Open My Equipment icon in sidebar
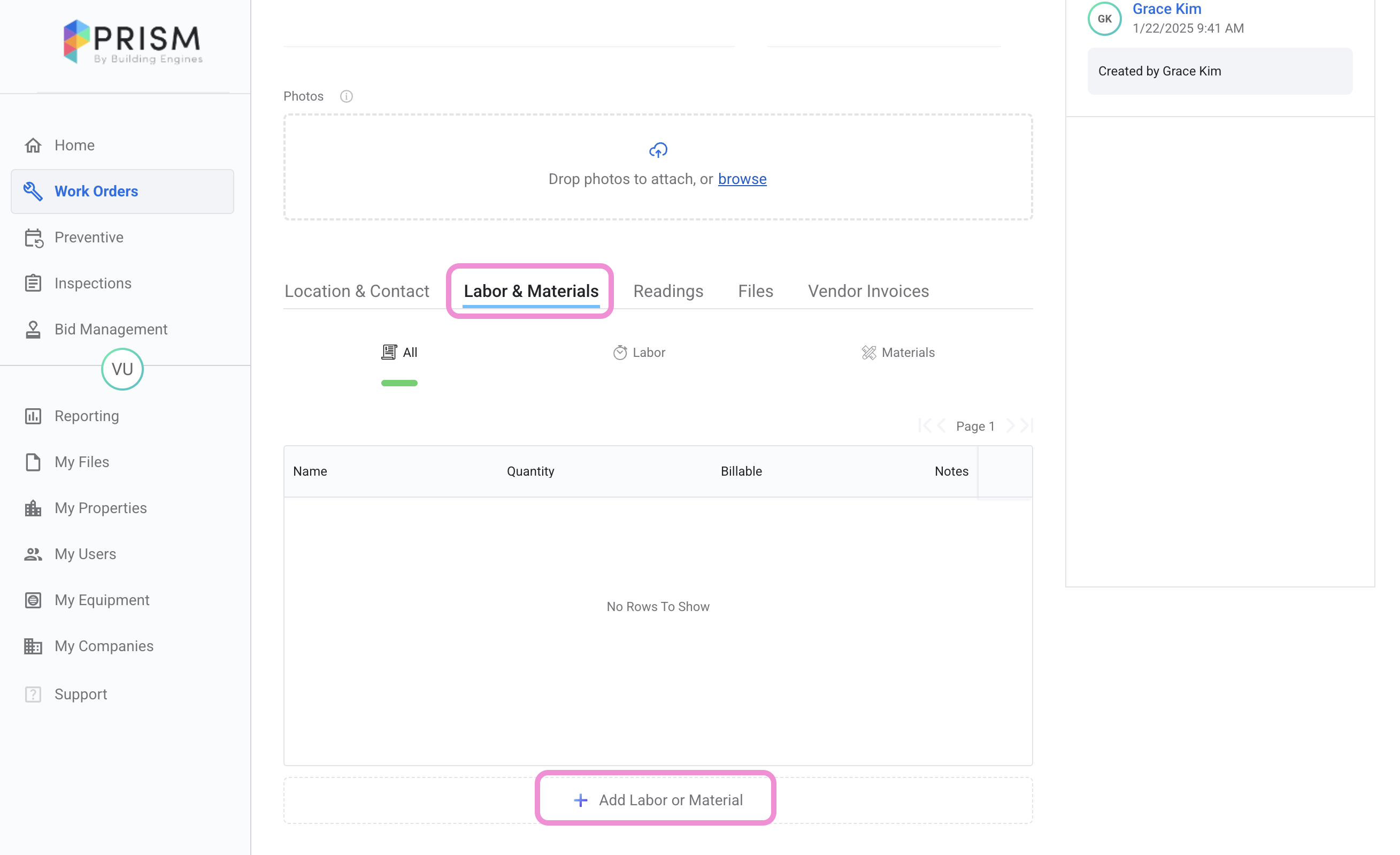Image resolution: width=1400 pixels, height=855 pixels. pos(33,600)
